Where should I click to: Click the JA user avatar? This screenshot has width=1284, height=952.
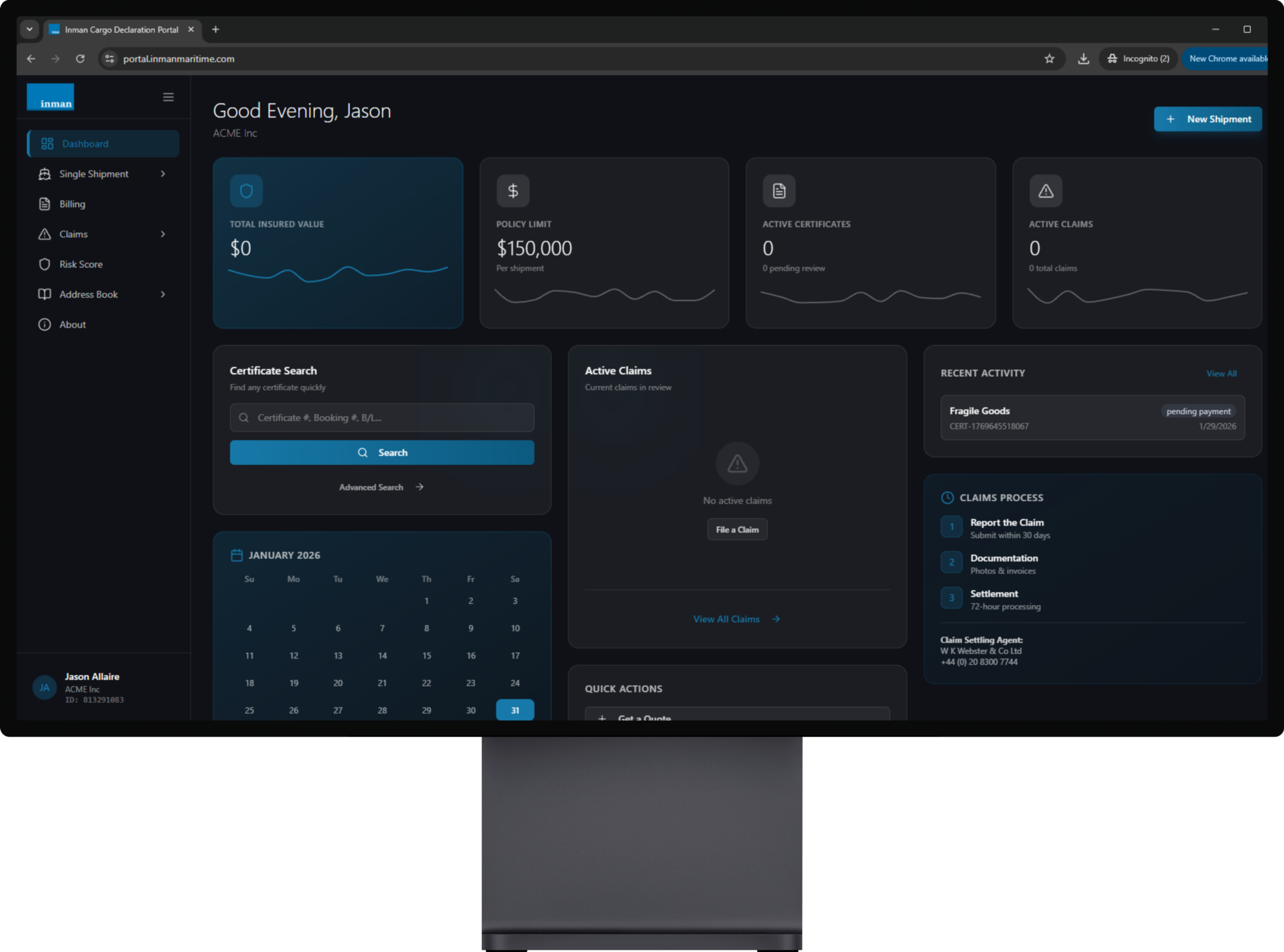[44, 687]
